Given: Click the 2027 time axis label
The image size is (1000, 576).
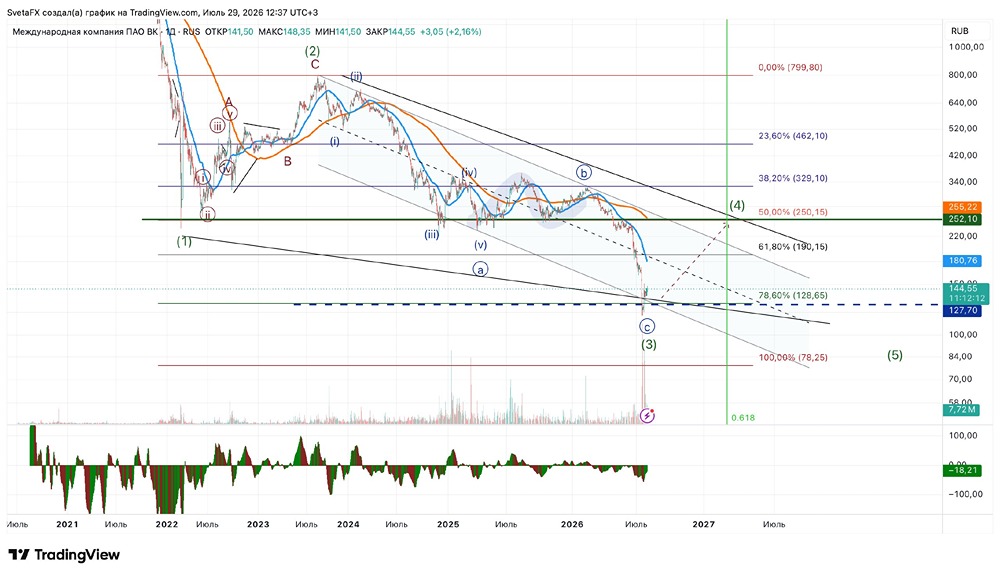Looking at the screenshot, I should (703, 524).
